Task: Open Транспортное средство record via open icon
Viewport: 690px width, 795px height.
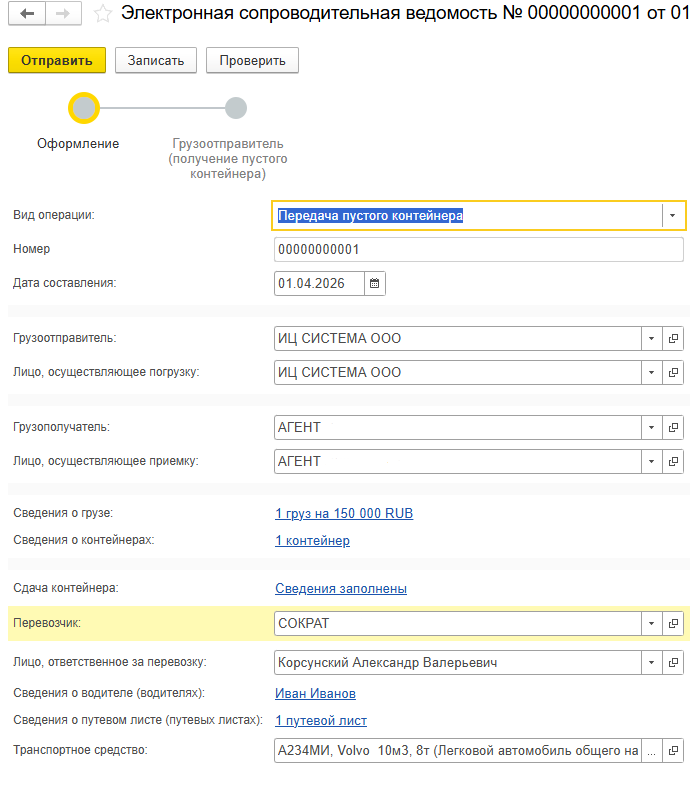Action: tap(673, 750)
